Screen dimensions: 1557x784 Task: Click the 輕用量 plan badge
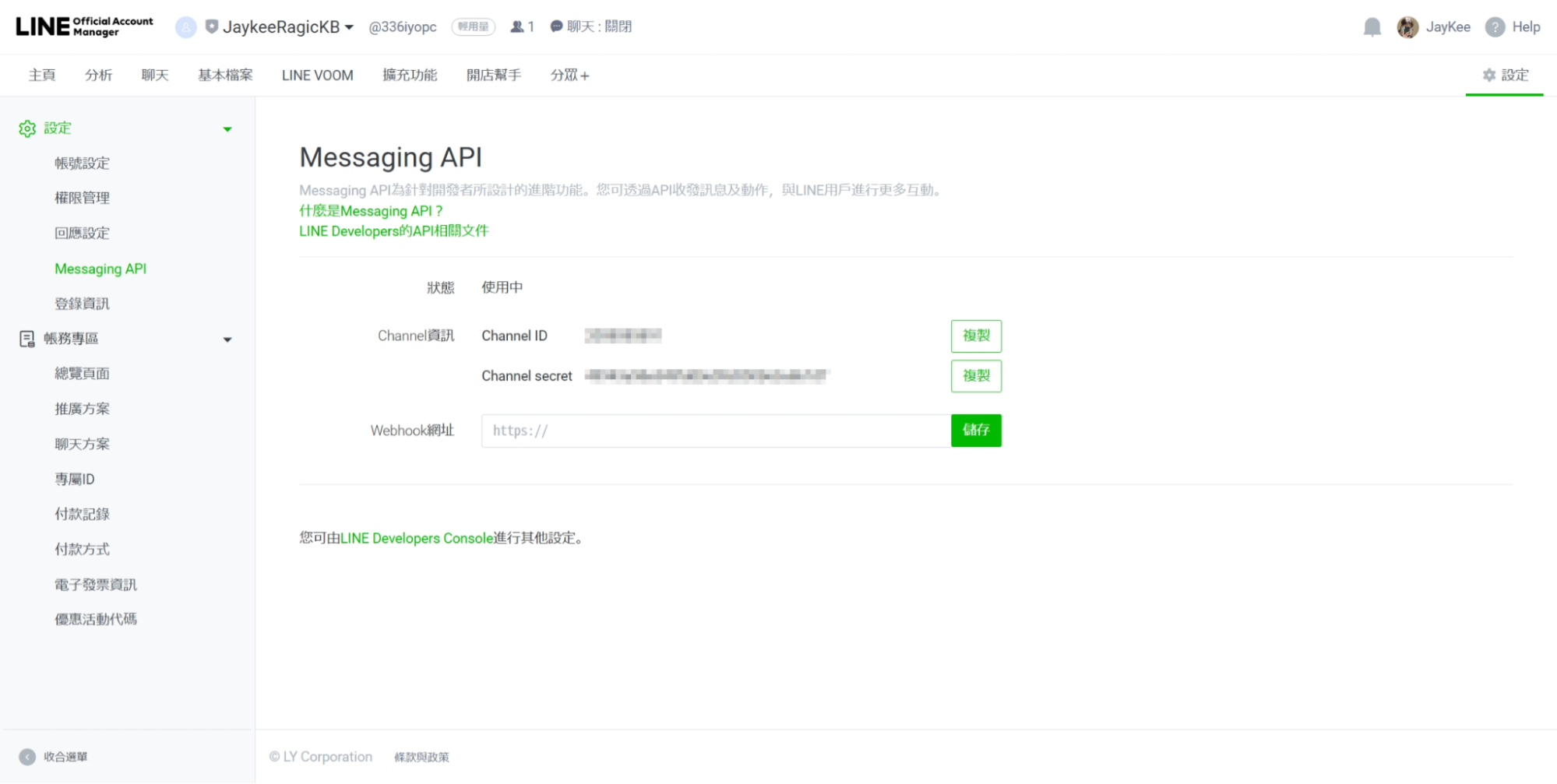pyautogui.click(x=474, y=26)
